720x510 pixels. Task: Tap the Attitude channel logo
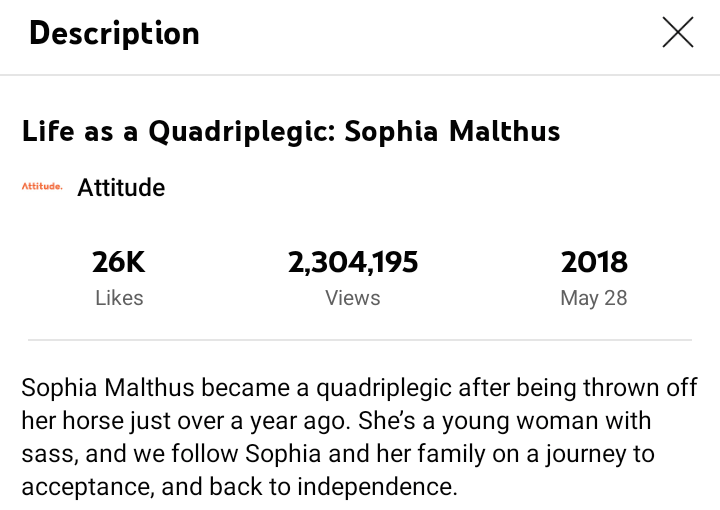pos(42,187)
